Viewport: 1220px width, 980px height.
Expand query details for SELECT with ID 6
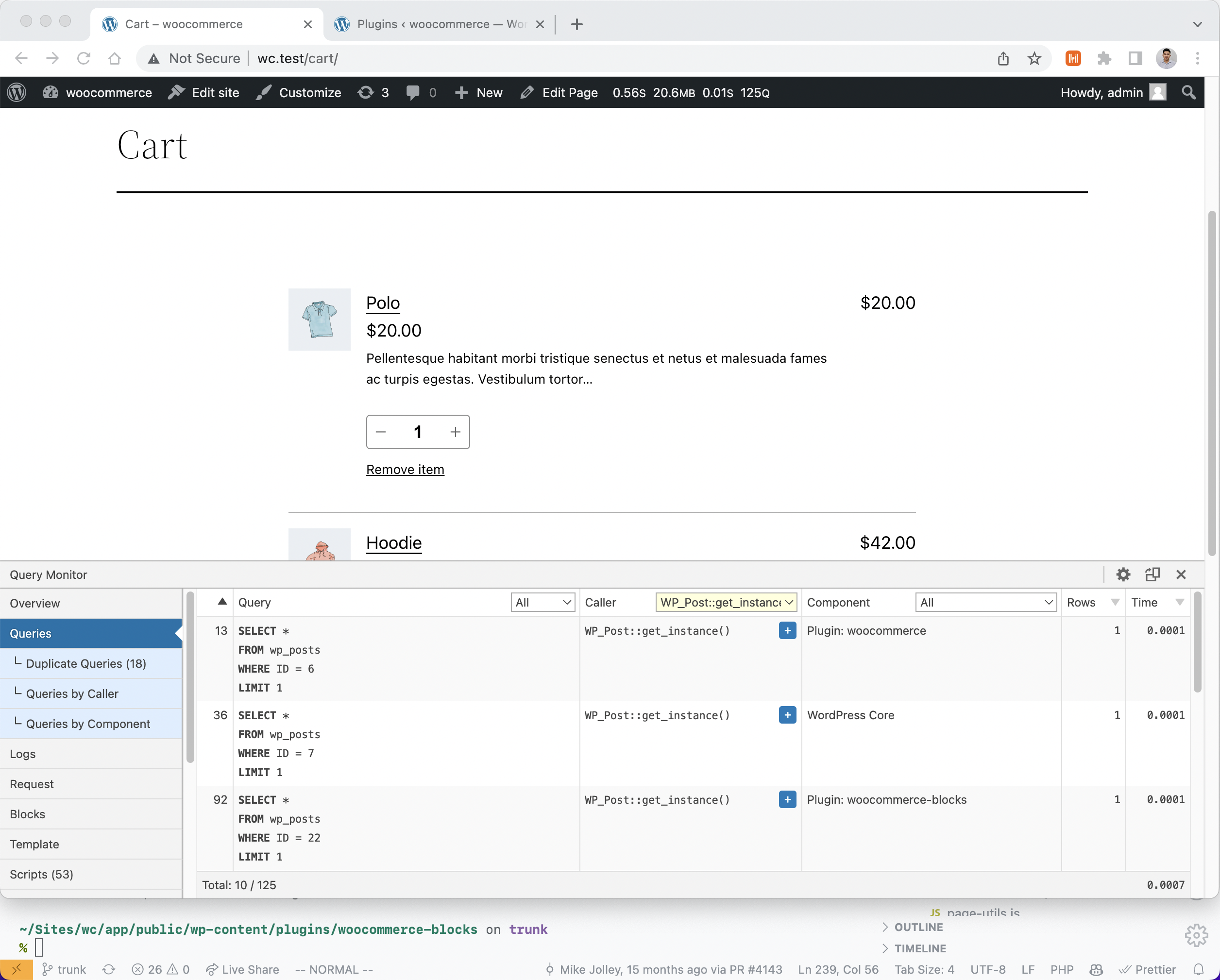787,630
